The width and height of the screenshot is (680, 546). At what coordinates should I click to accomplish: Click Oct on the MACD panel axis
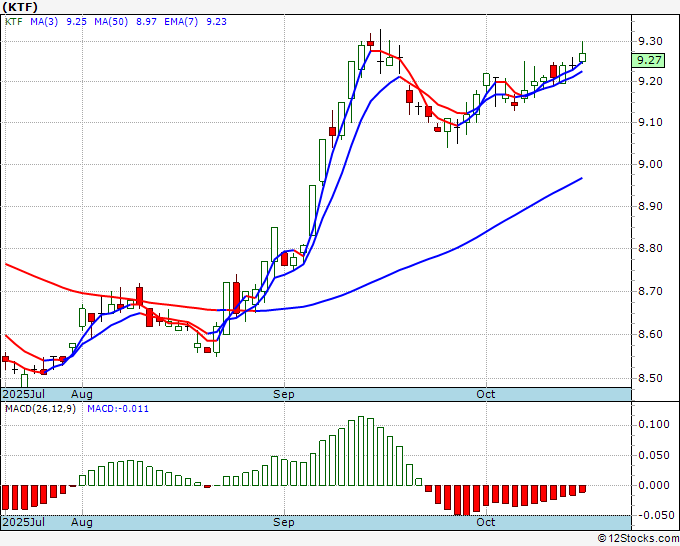(486, 522)
